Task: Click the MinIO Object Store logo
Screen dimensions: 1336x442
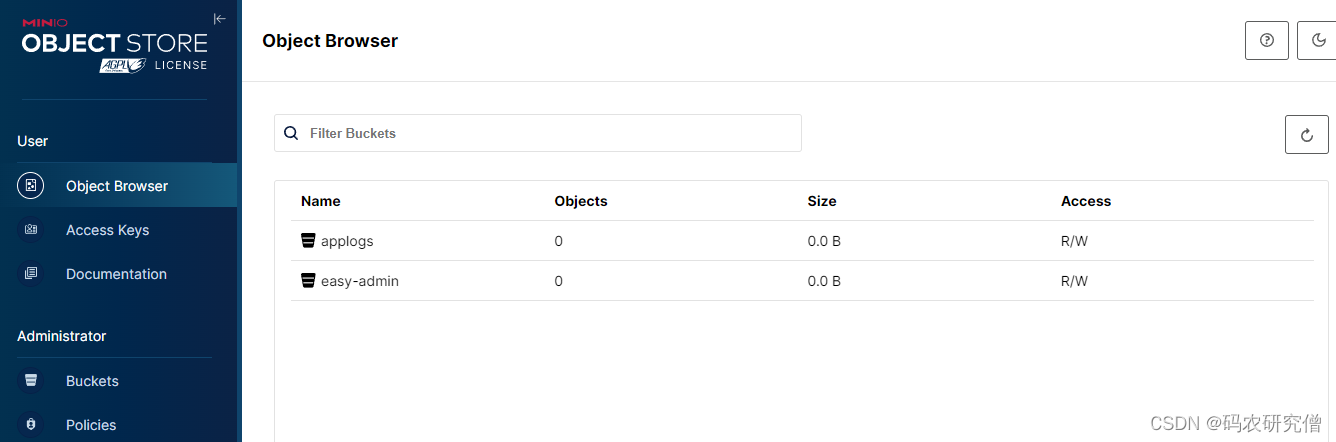Action: tap(114, 44)
